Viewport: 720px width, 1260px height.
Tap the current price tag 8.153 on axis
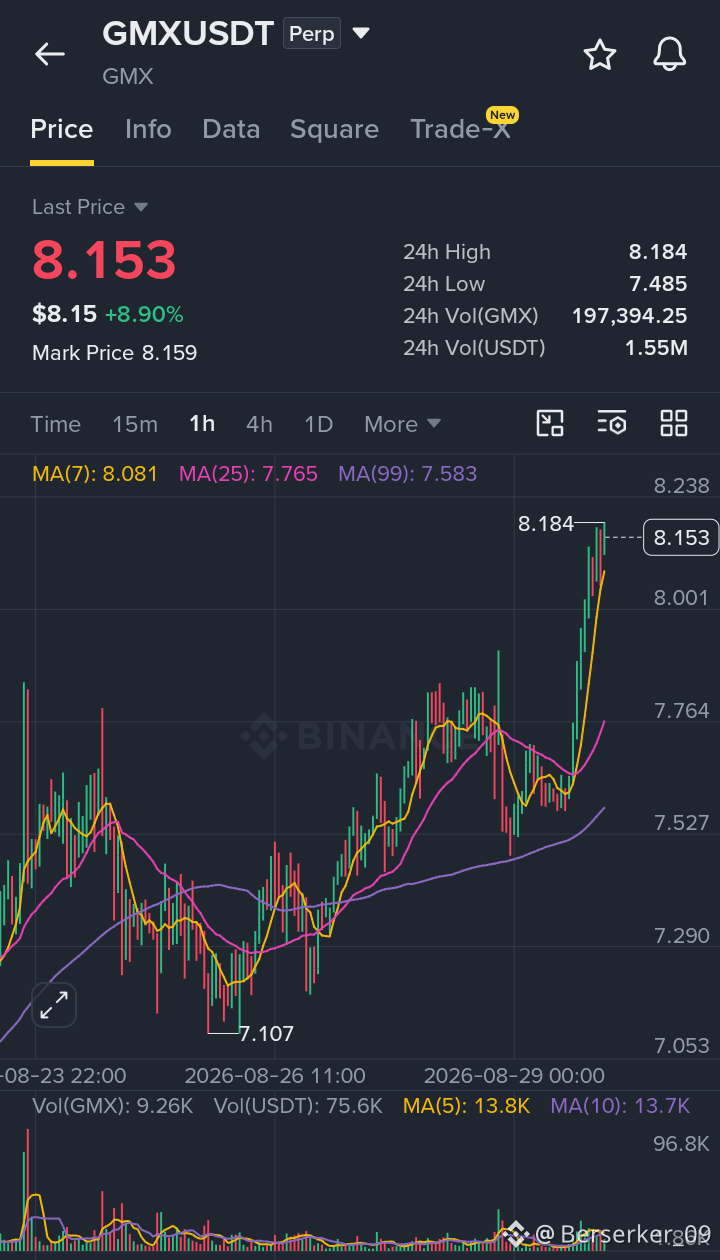[681, 538]
